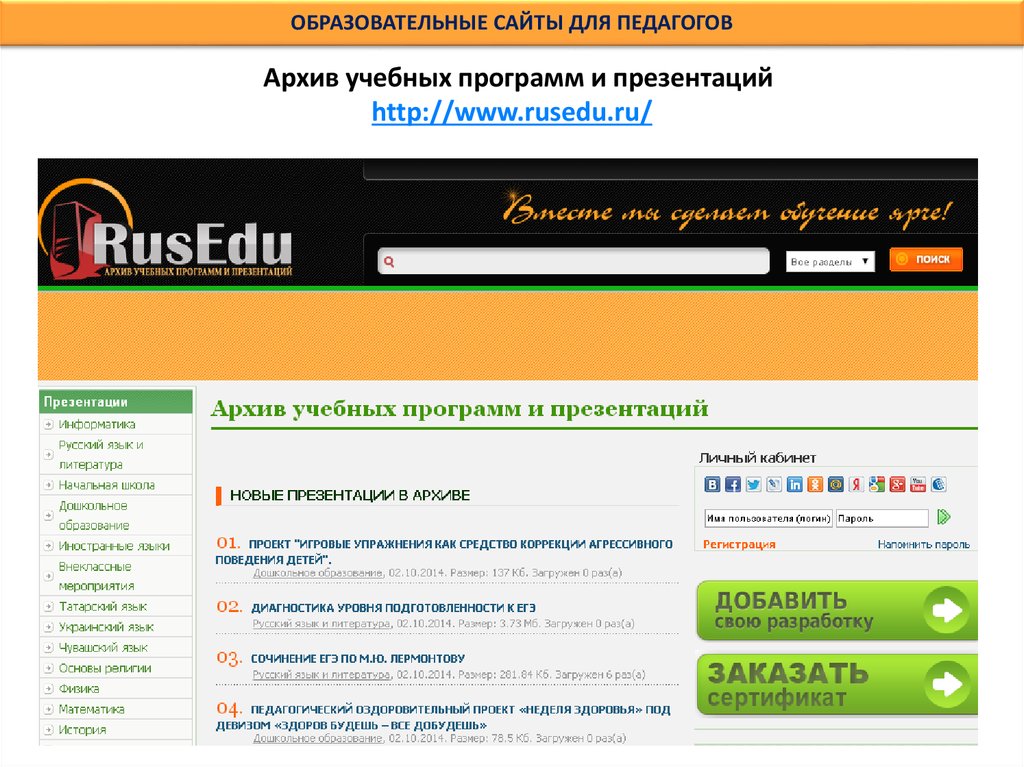1024x767 pixels.
Task: Click the username login field
Action: (x=768, y=518)
